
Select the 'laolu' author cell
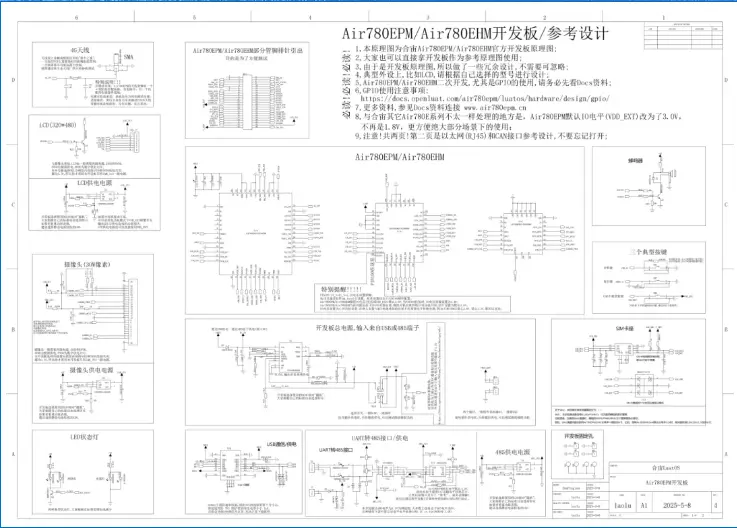623,505
